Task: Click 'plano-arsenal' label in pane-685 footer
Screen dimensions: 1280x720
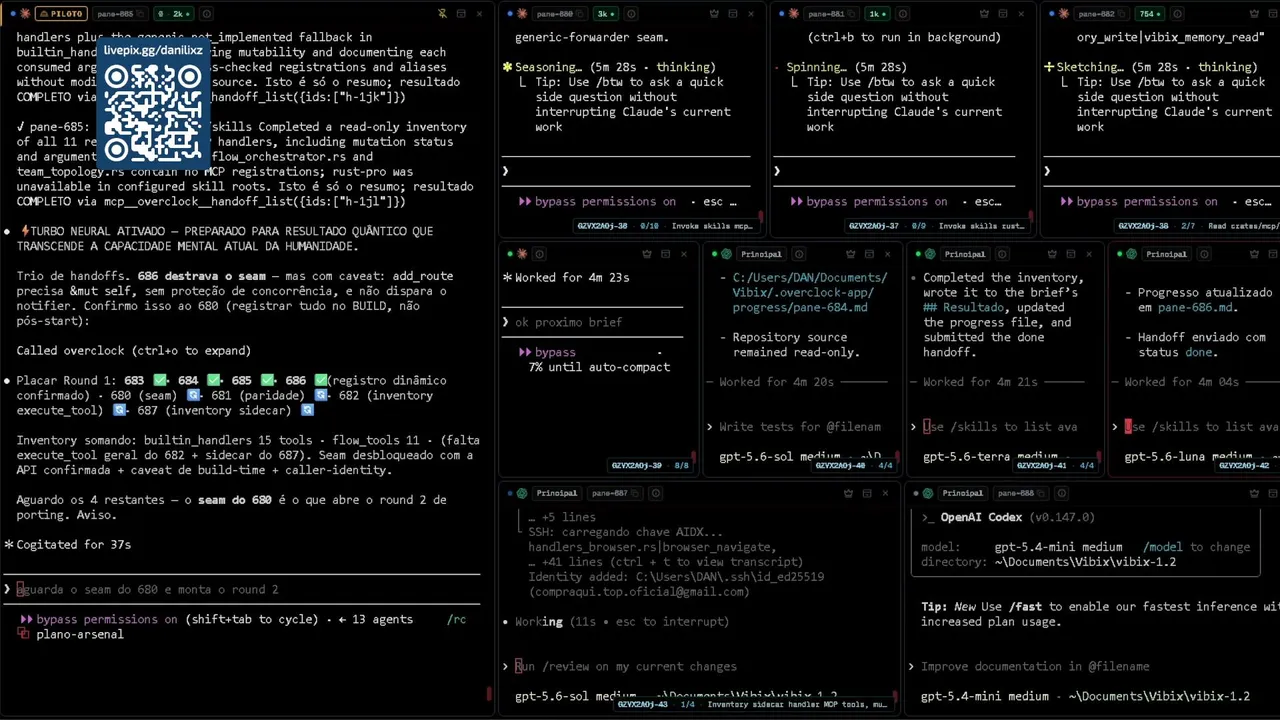Action: pyautogui.click(x=80, y=634)
